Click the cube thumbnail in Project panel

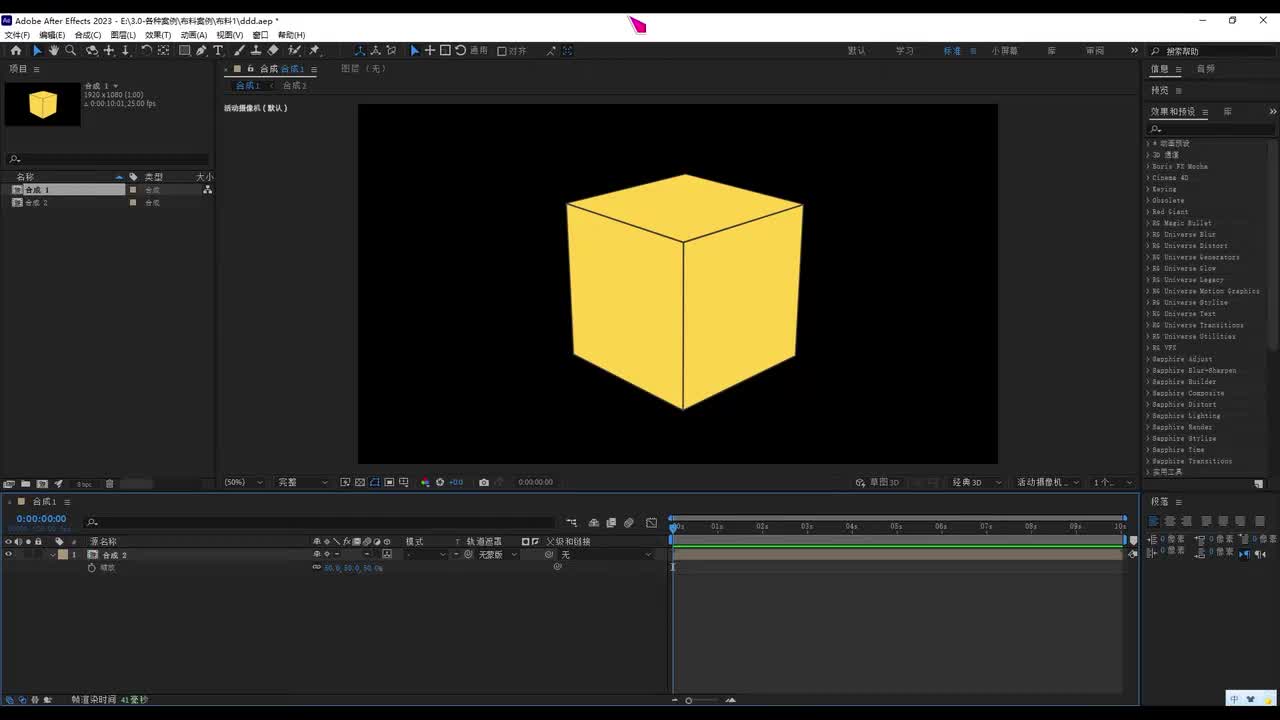[42, 104]
